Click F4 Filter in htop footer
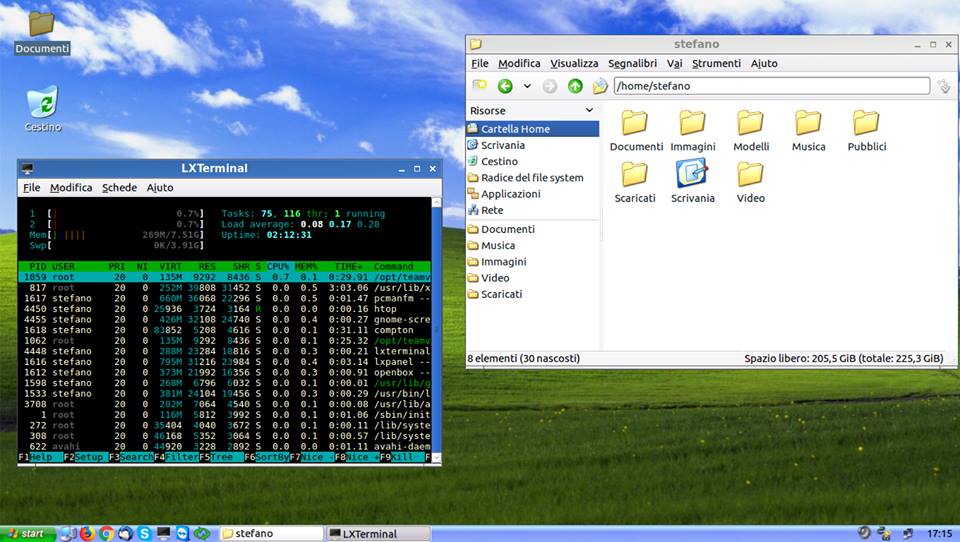The image size is (960, 542). pos(176,457)
